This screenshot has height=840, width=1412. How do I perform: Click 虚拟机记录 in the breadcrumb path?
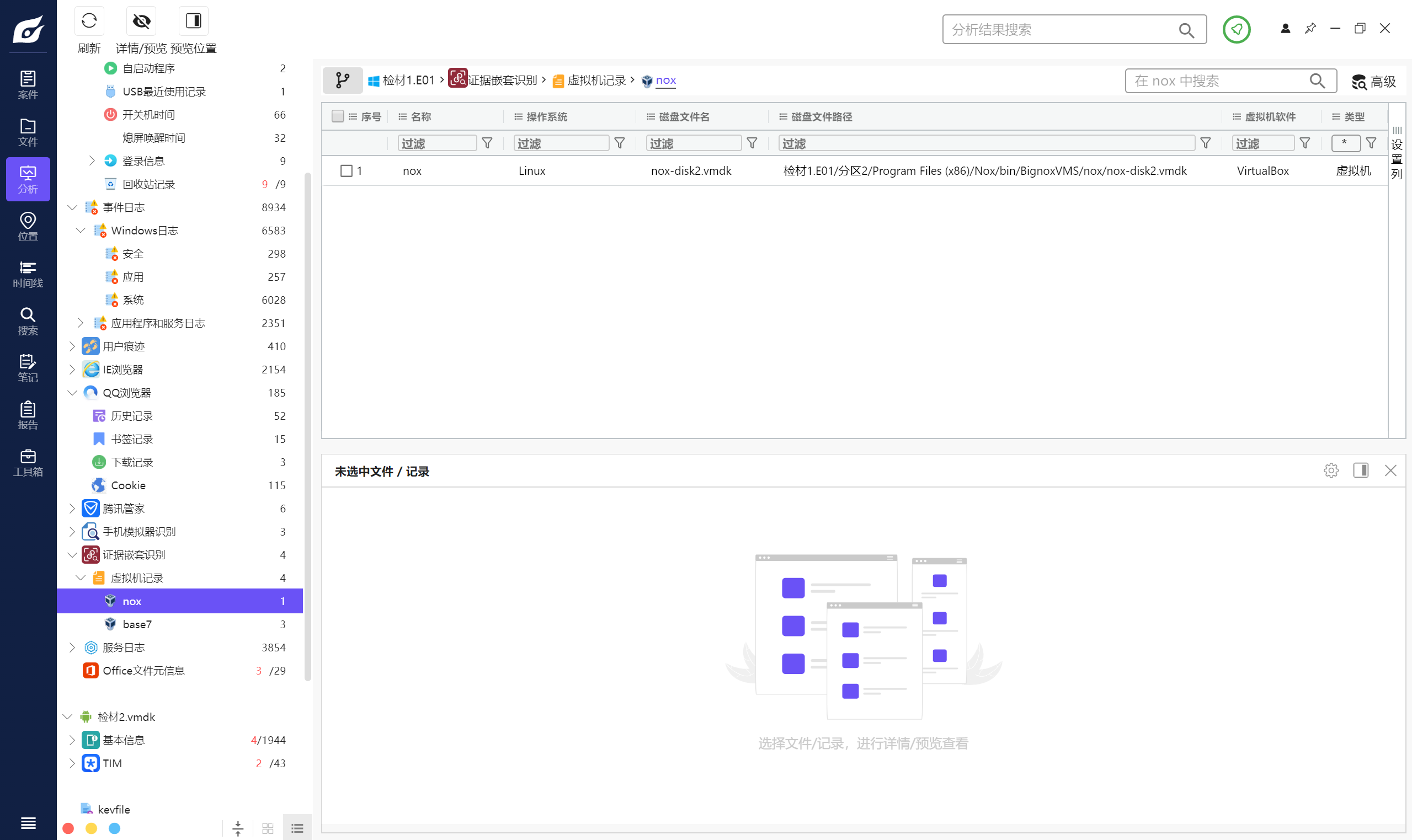[595, 81]
